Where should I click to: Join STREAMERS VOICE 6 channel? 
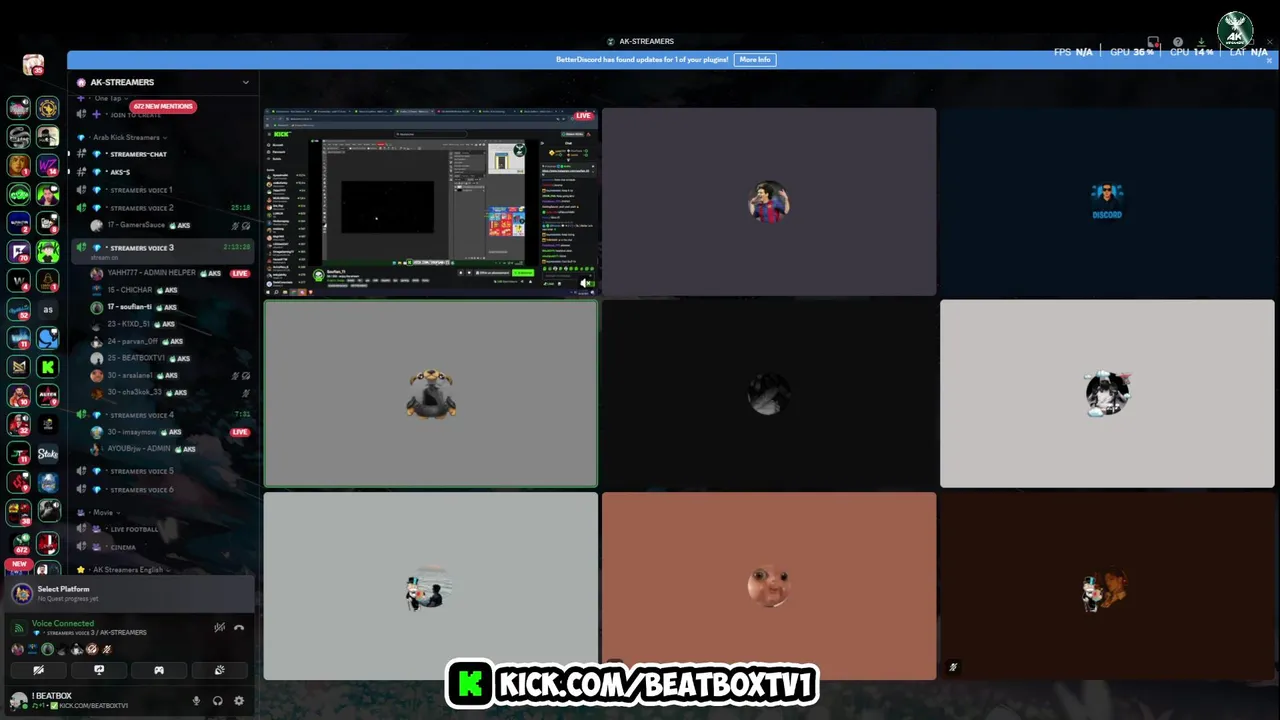(x=163, y=489)
